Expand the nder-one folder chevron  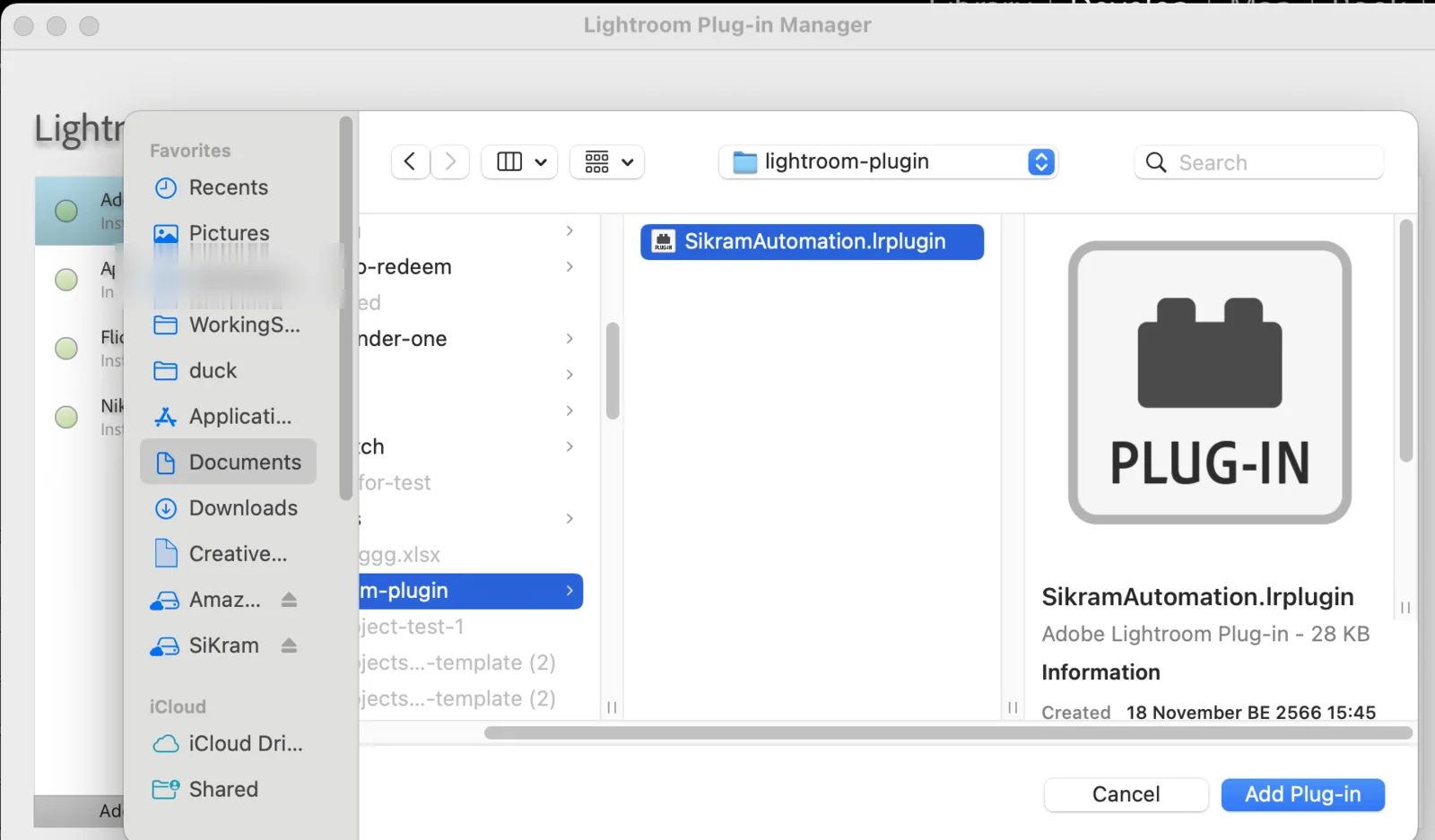570,338
